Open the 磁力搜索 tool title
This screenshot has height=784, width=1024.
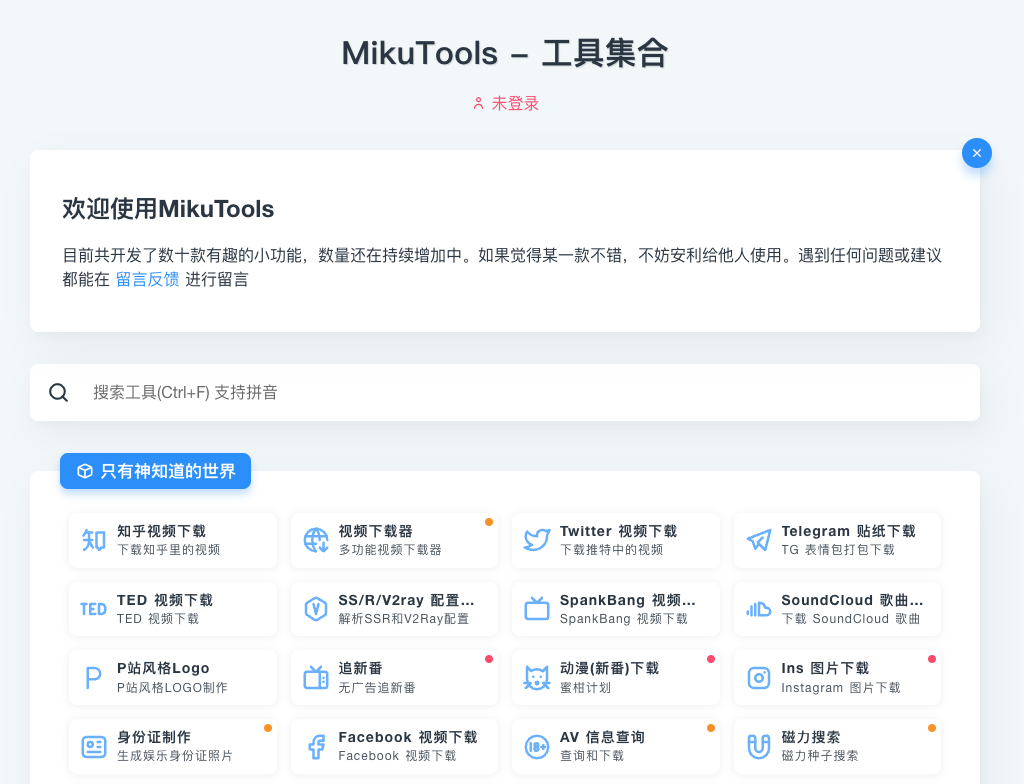click(810, 738)
